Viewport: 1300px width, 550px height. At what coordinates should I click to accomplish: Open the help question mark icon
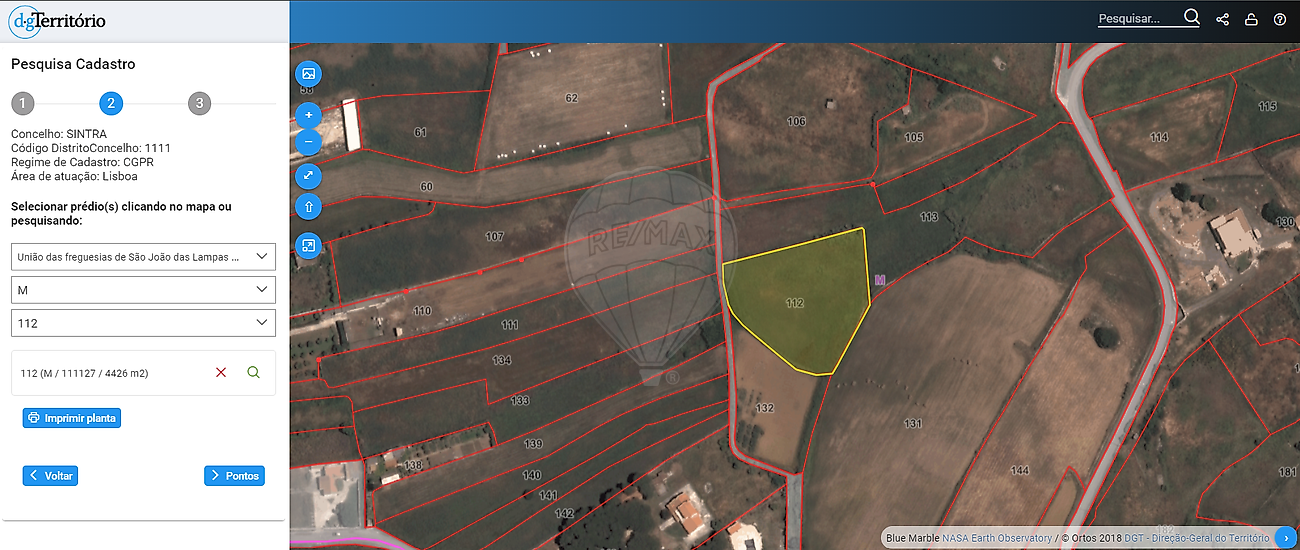1280,19
